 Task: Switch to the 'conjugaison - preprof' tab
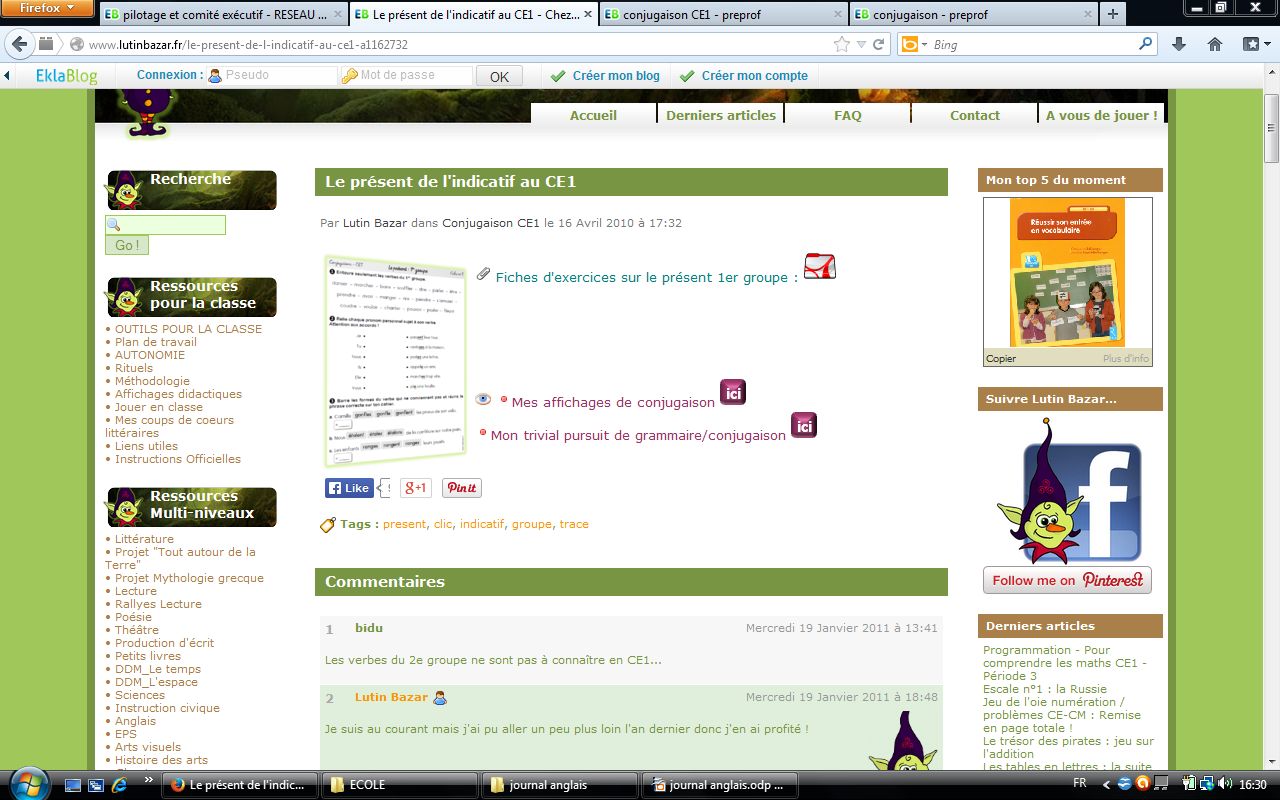pyautogui.click(x=972, y=15)
